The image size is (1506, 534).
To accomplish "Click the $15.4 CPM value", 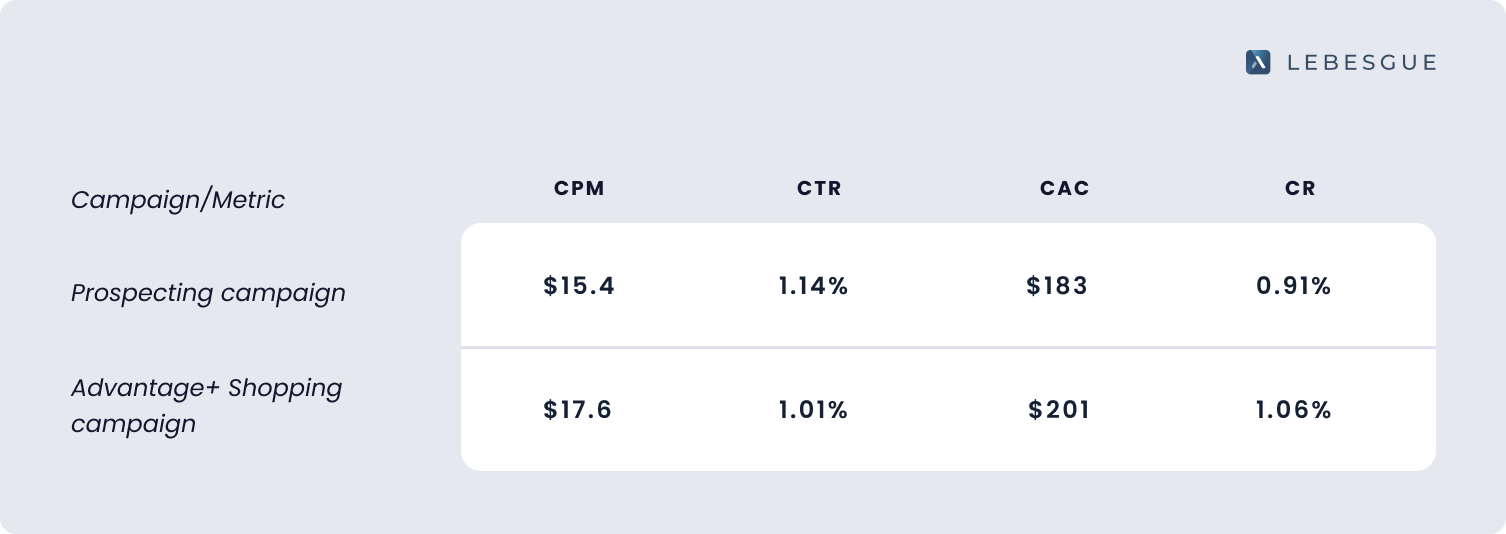I will coord(579,286).
